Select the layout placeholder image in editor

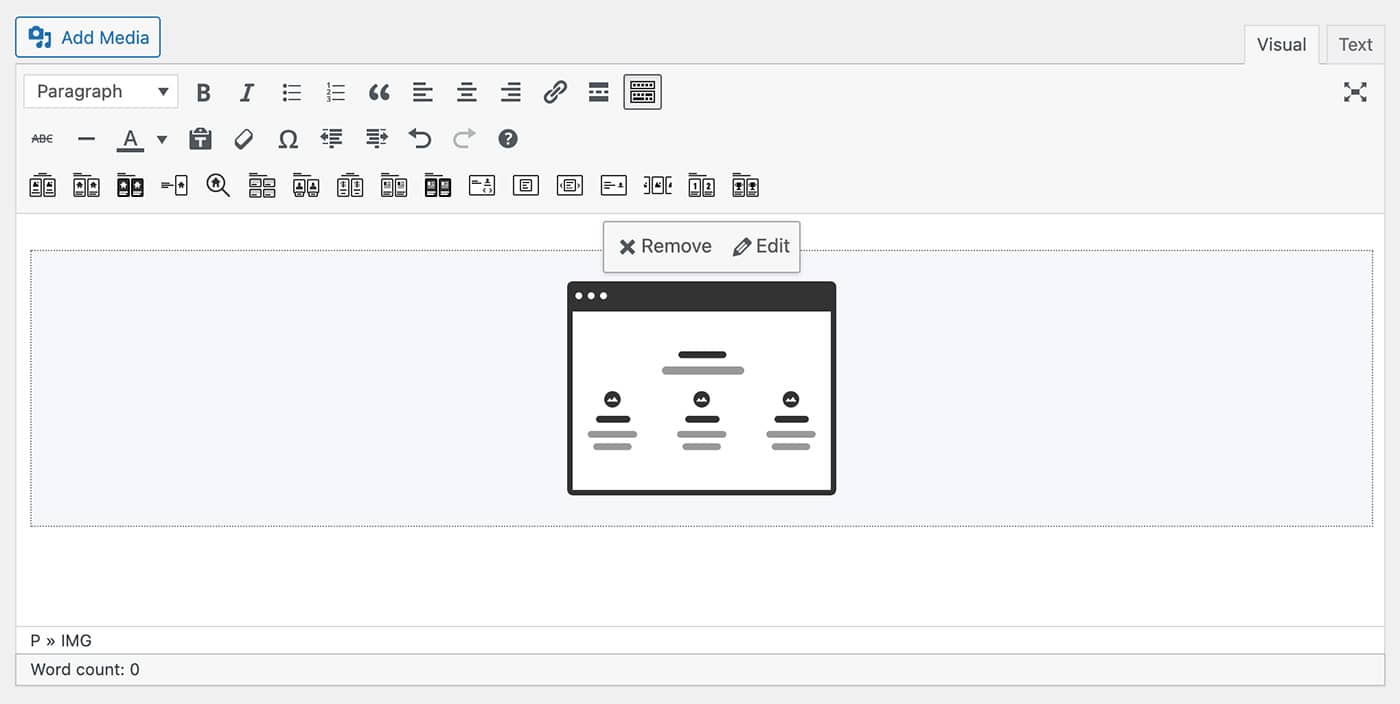[701, 388]
